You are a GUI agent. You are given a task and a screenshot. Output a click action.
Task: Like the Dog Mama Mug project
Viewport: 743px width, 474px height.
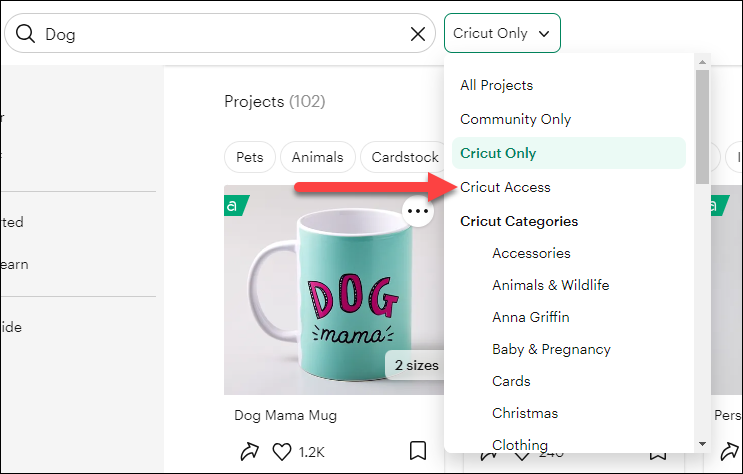[x=281, y=451]
